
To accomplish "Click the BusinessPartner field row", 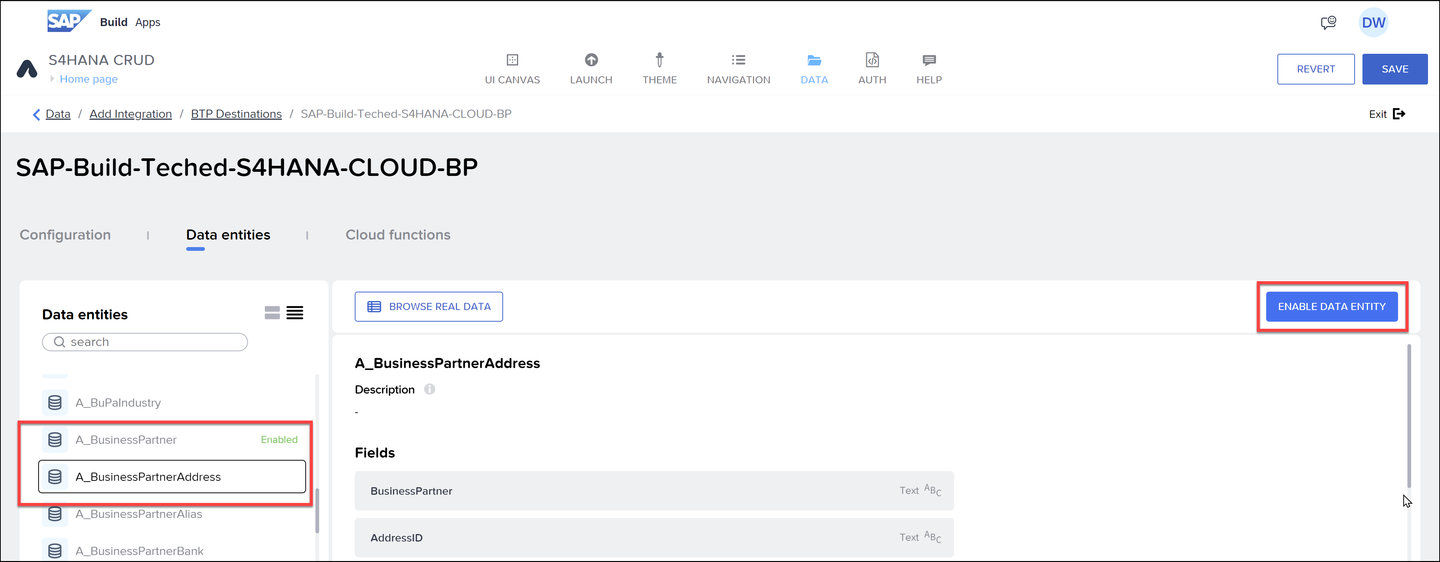I will pos(654,491).
